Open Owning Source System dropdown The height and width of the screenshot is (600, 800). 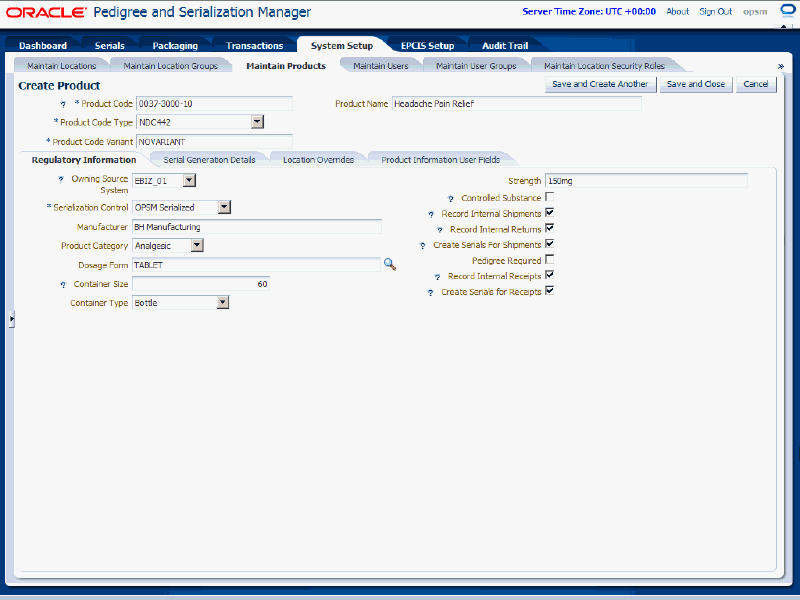coord(189,180)
